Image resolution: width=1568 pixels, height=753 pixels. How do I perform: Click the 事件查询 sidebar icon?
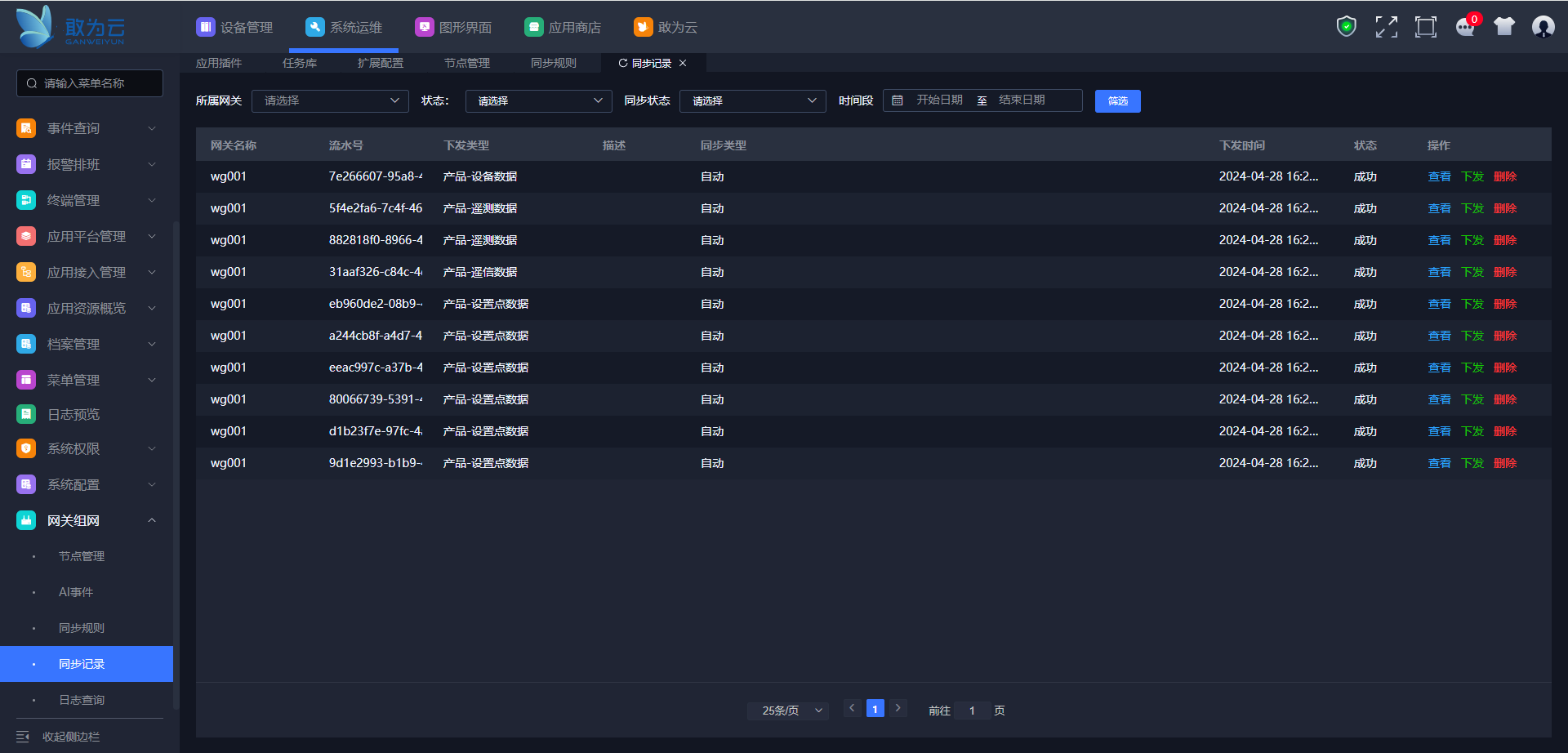(26, 128)
